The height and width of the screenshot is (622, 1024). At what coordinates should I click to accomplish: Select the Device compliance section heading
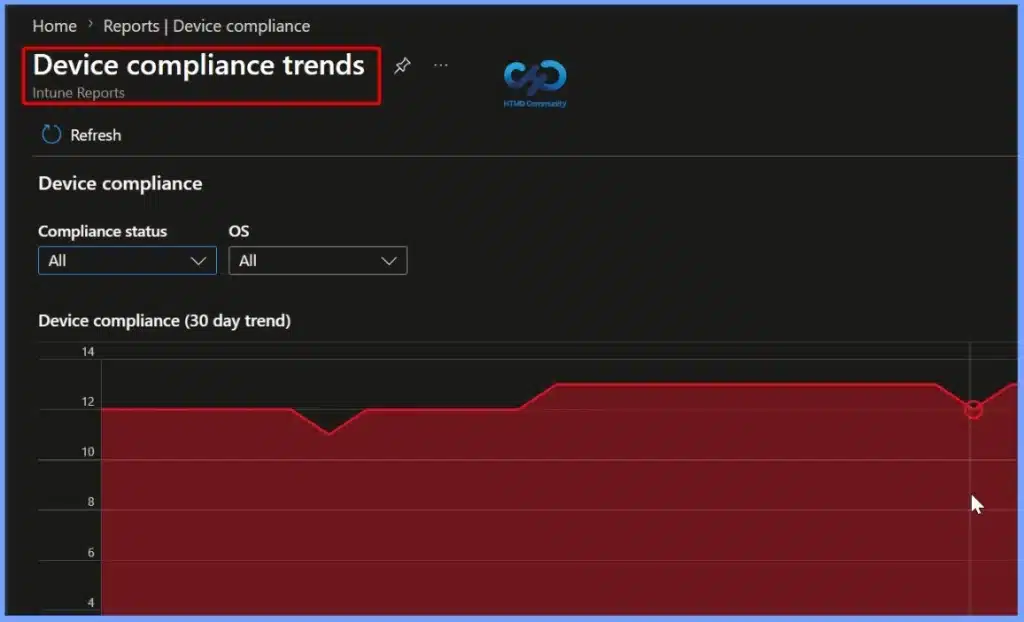120,184
